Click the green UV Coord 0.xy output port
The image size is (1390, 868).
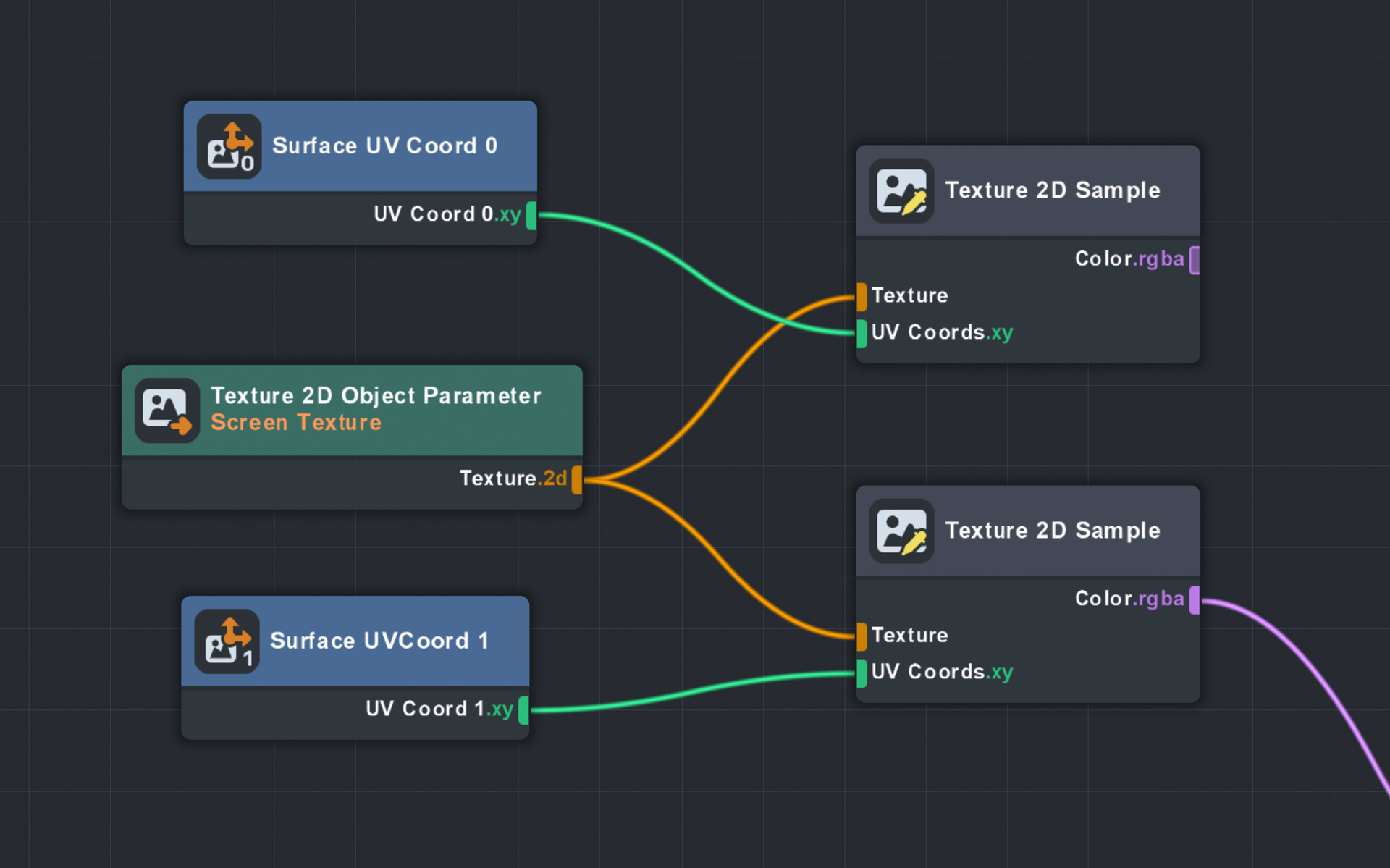point(531,216)
